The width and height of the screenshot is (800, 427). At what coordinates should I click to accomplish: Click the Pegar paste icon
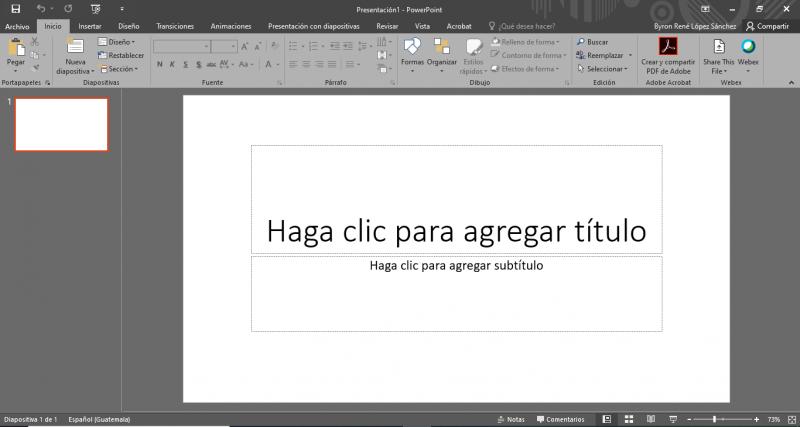tap(15, 48)
